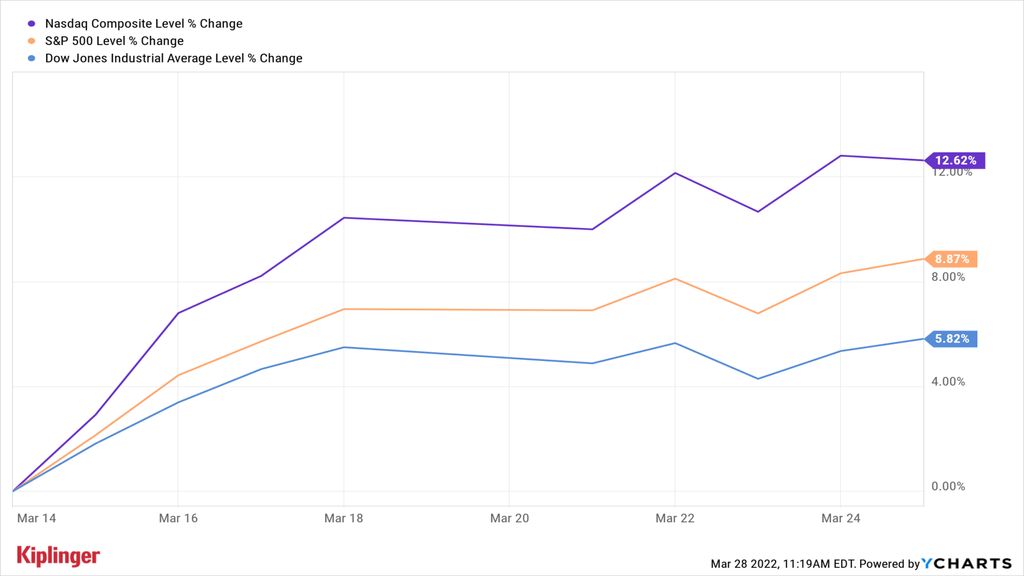1024x576 pixels.
Task: Click the Mar 28 2022 timestamp text
Action: pyautogui.click(x=779, y=564)
